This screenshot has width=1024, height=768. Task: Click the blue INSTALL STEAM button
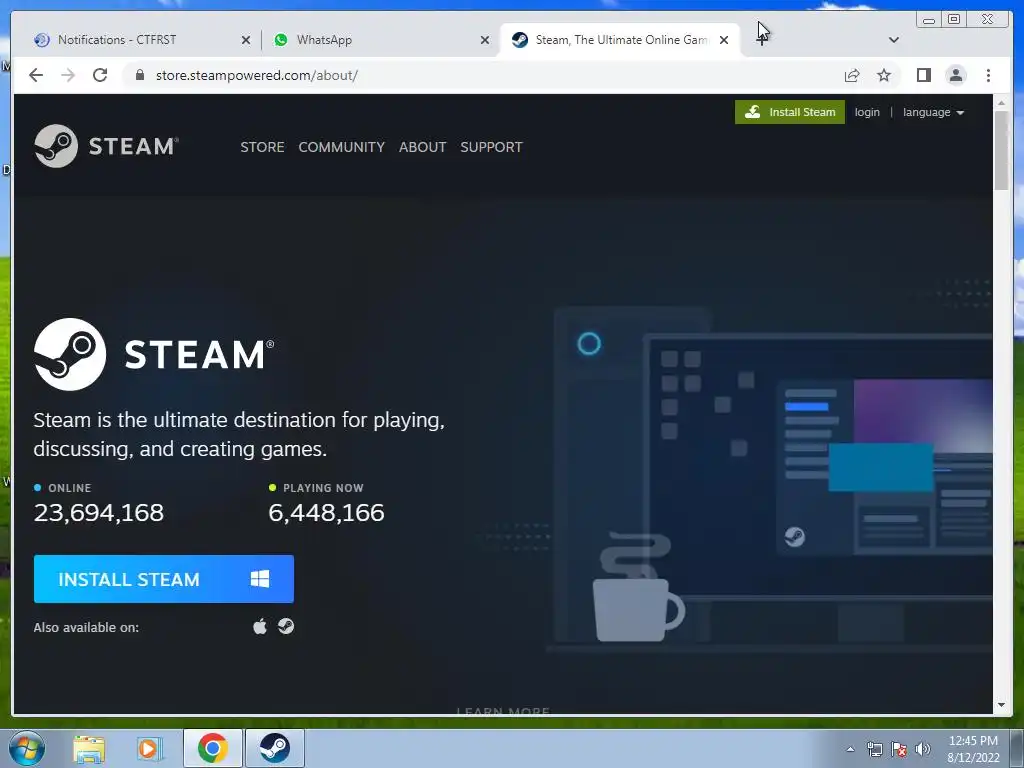[164, 579]
